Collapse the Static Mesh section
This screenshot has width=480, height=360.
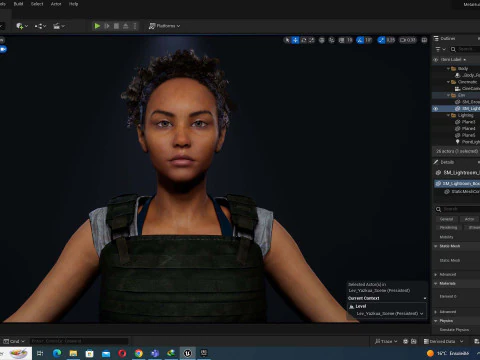coord(436,246)
